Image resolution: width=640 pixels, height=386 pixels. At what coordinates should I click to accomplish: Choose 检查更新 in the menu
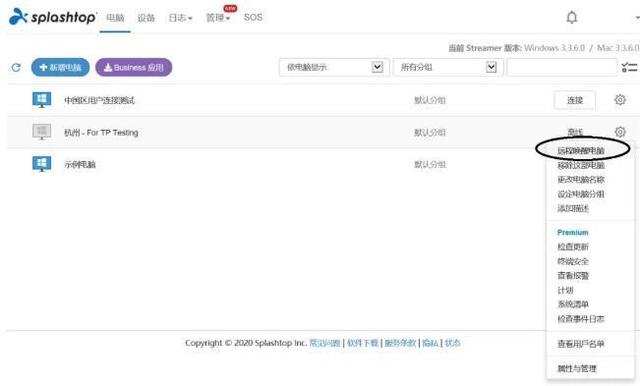pyautogui.click(x=573, y=247)
